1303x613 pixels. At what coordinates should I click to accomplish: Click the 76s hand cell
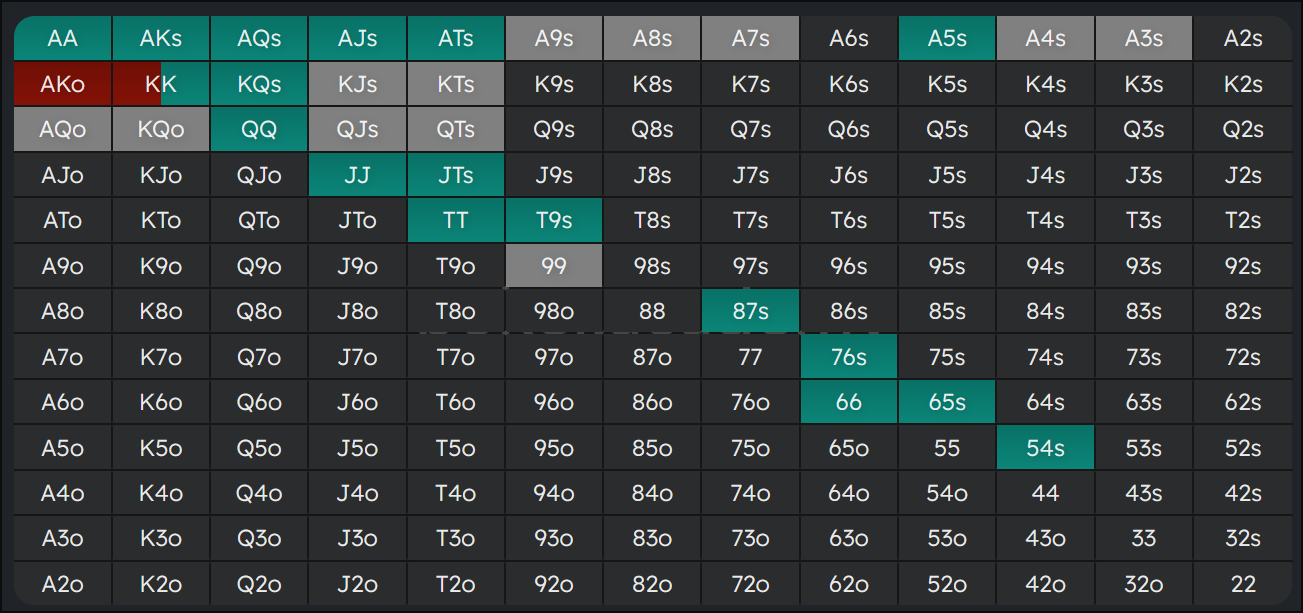(848, 357)
